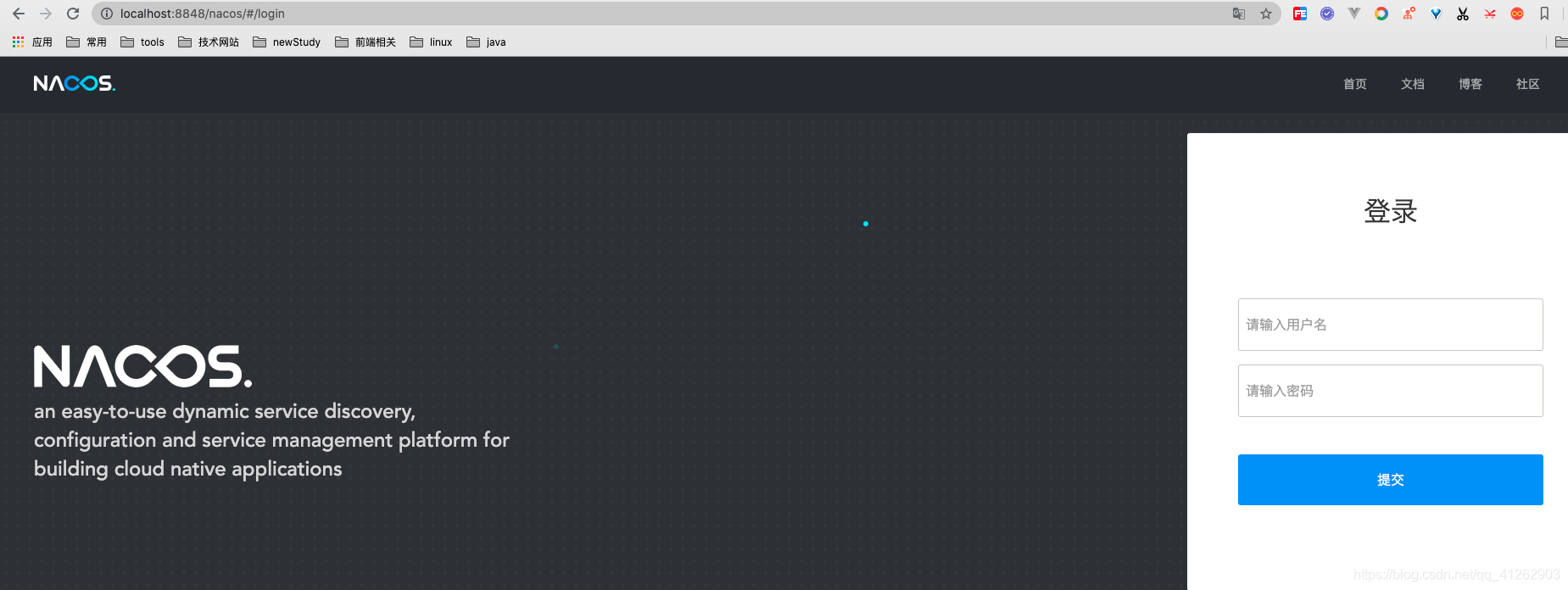This screenshot has width=1568, height=590.
Task: Open site information icon in address bar
Action: click(107, 14)
